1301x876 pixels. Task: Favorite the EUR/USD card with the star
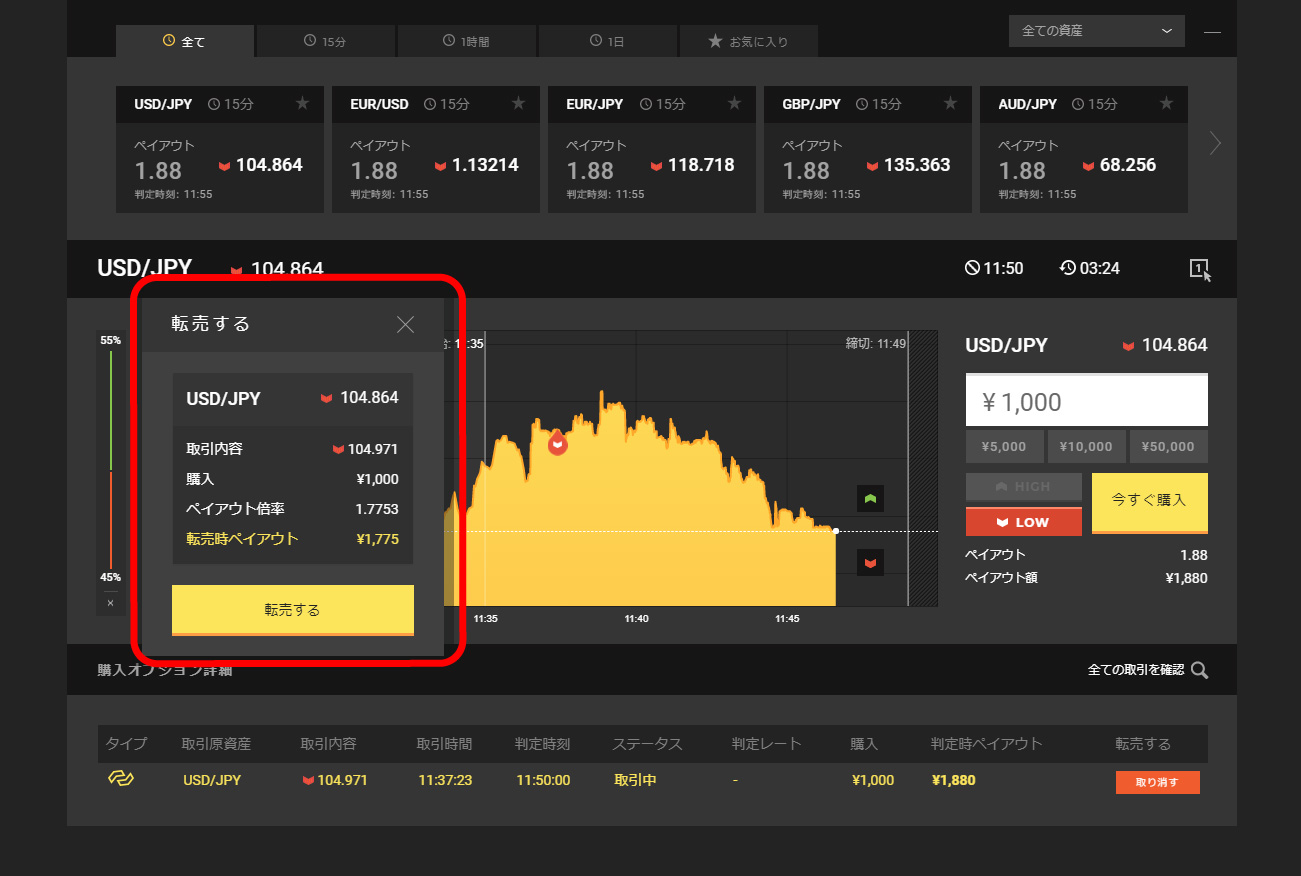518,103
